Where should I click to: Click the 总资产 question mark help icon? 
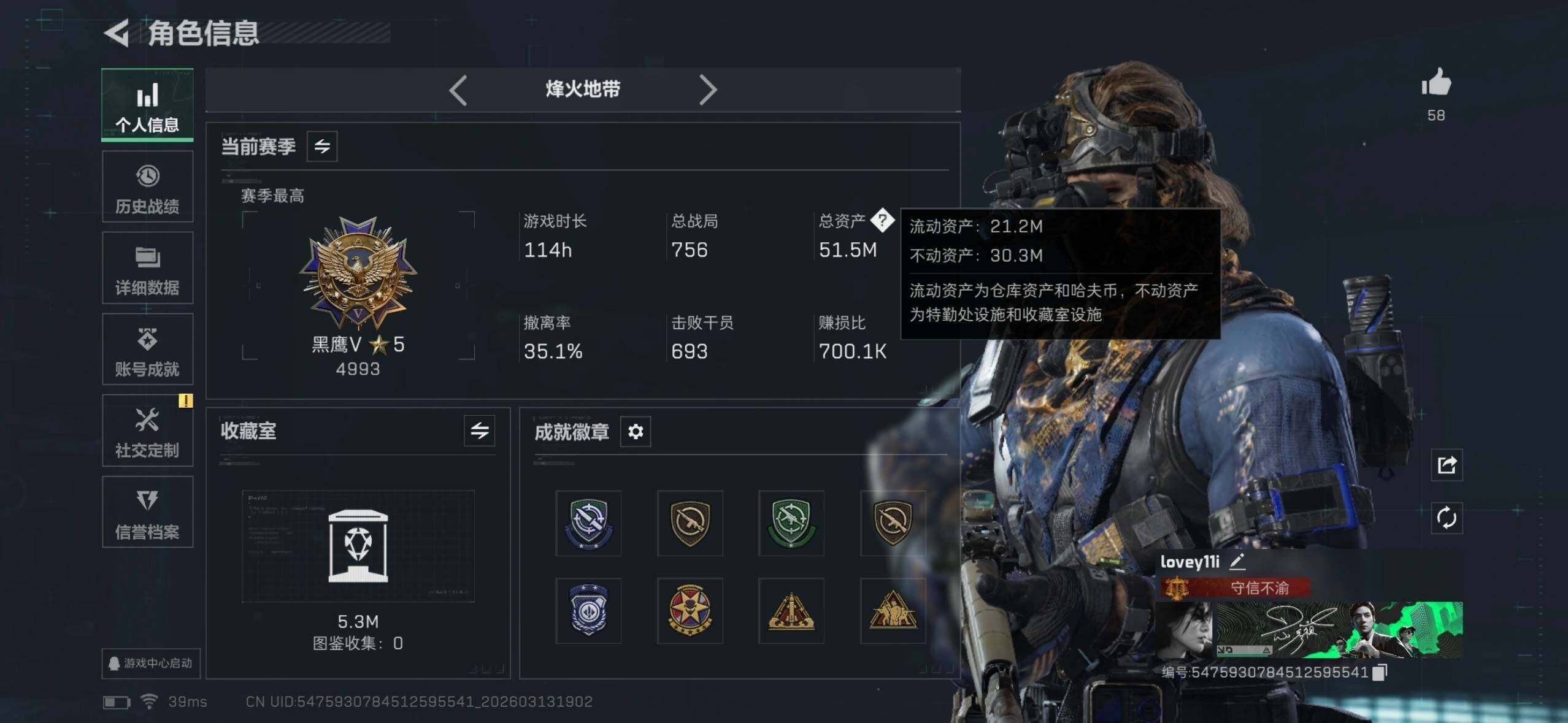click(x=882, y=220)
